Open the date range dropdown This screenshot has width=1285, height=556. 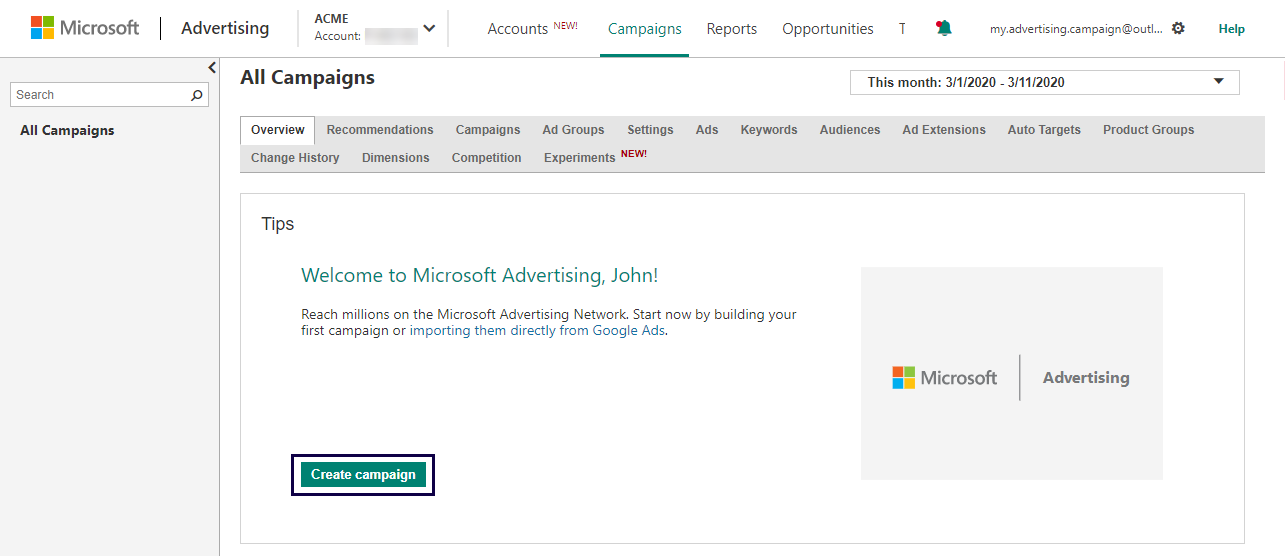(1044, 82)
